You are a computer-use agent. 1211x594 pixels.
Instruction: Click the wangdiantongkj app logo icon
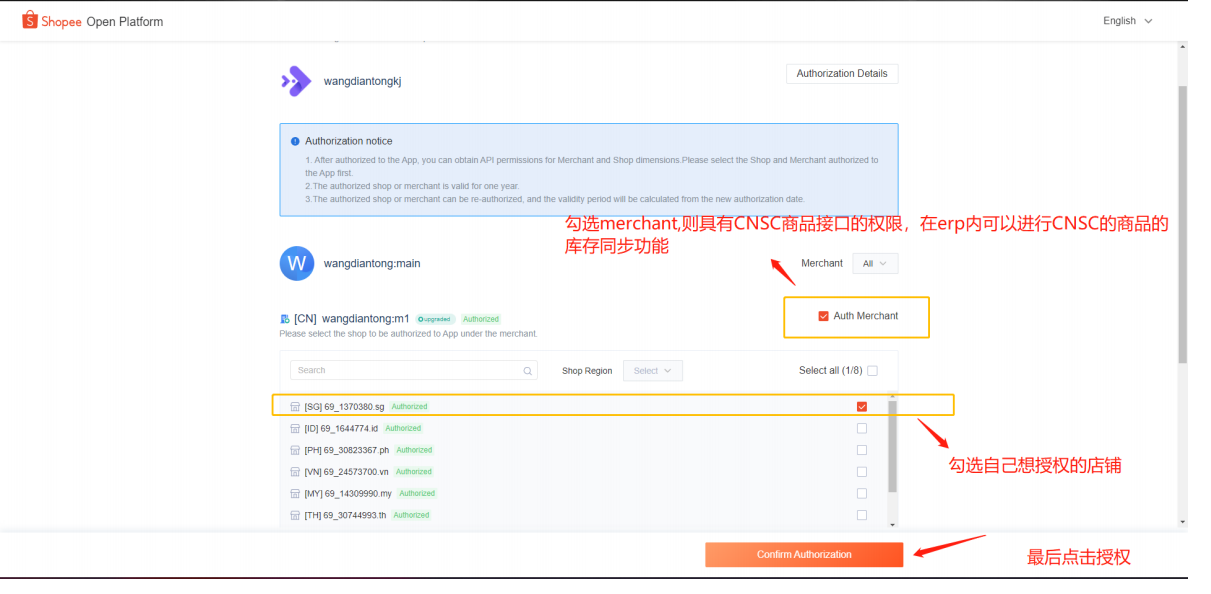[296, 81]
